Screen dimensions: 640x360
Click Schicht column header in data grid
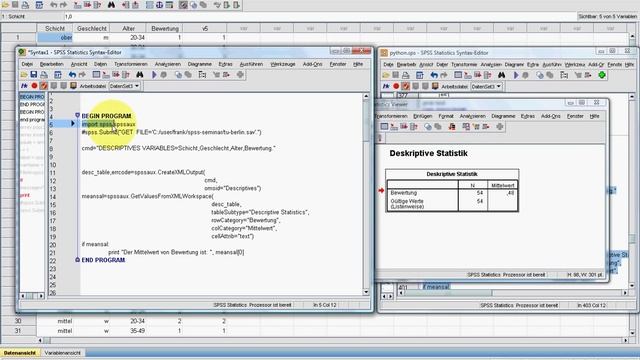click(x=55, y=28)
